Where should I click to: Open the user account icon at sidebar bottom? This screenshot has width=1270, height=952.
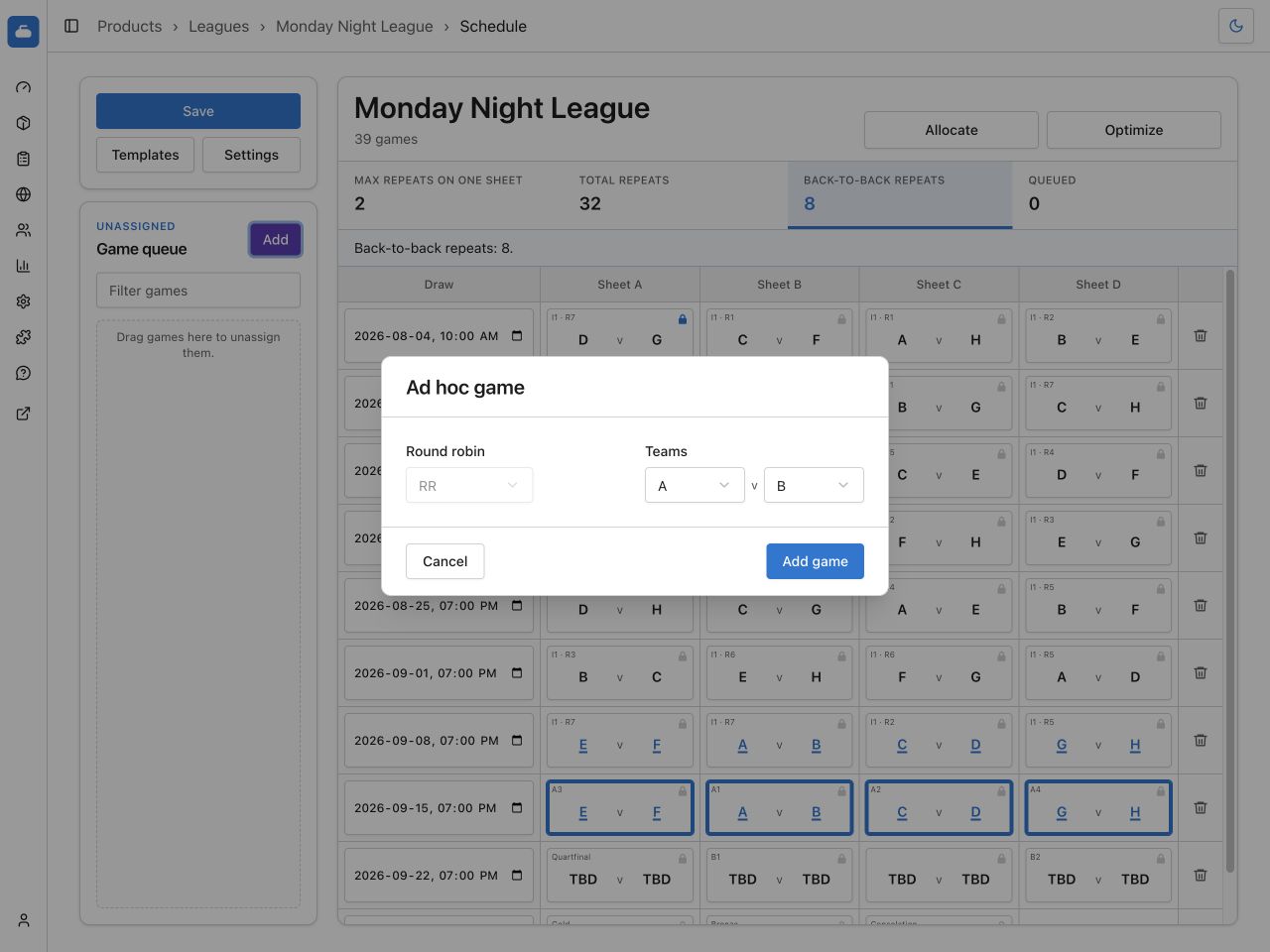click(24, 920)
